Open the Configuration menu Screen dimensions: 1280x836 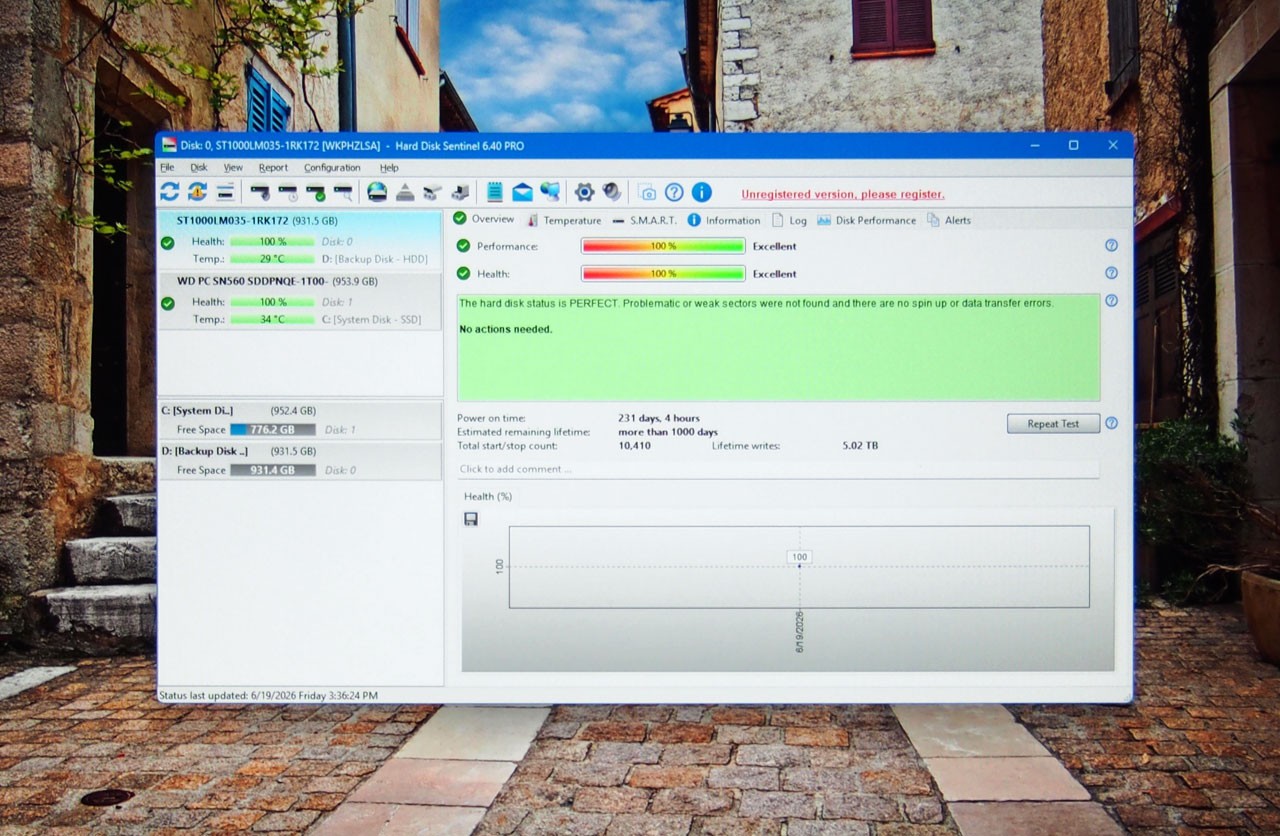332,168
